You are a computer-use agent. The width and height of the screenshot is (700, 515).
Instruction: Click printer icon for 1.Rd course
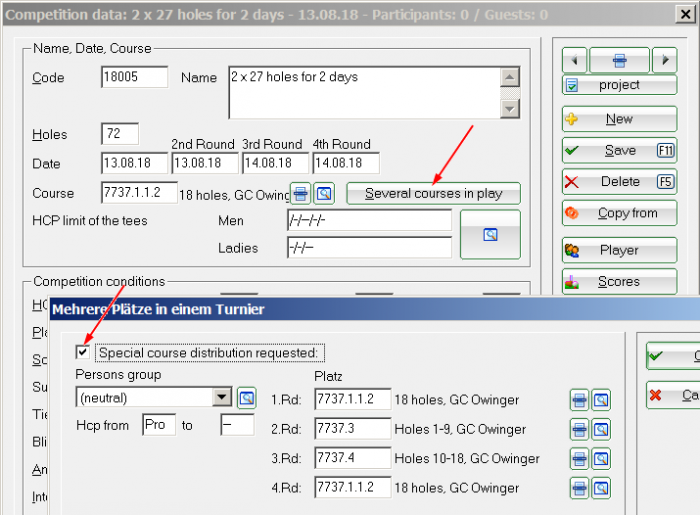[579, 400]
